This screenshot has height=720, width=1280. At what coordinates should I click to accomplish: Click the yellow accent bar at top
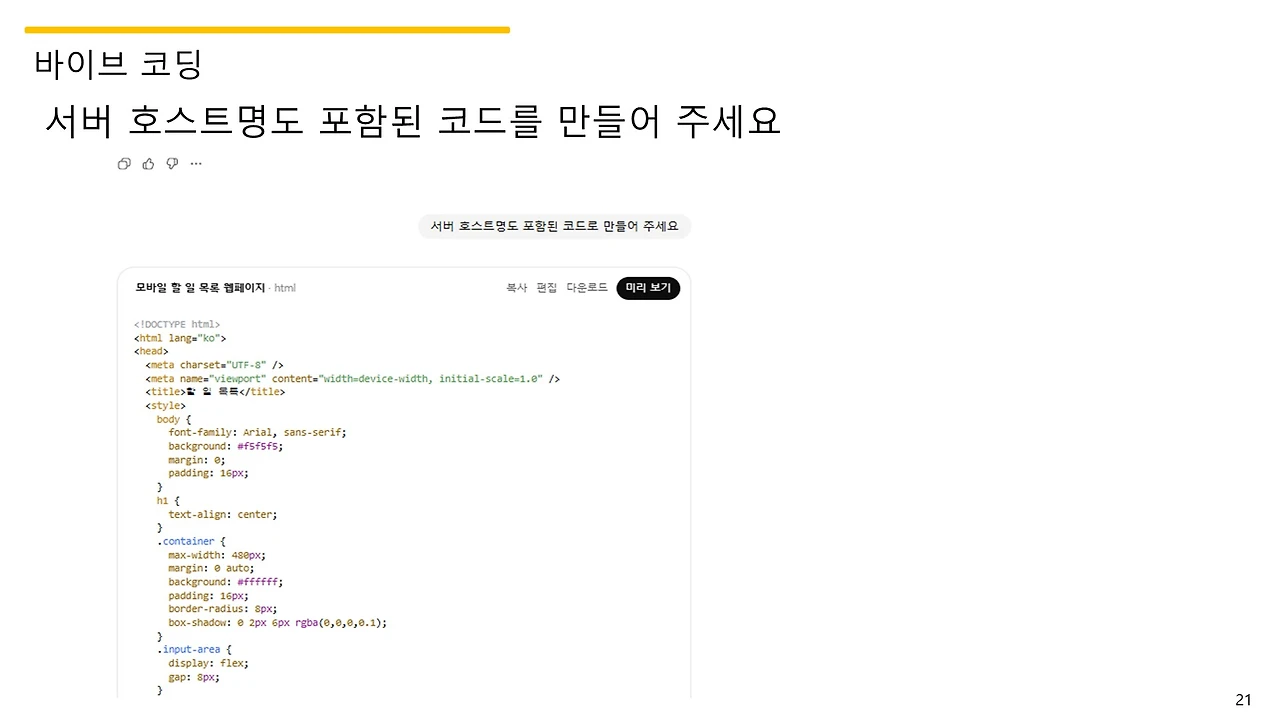(267, 29)
